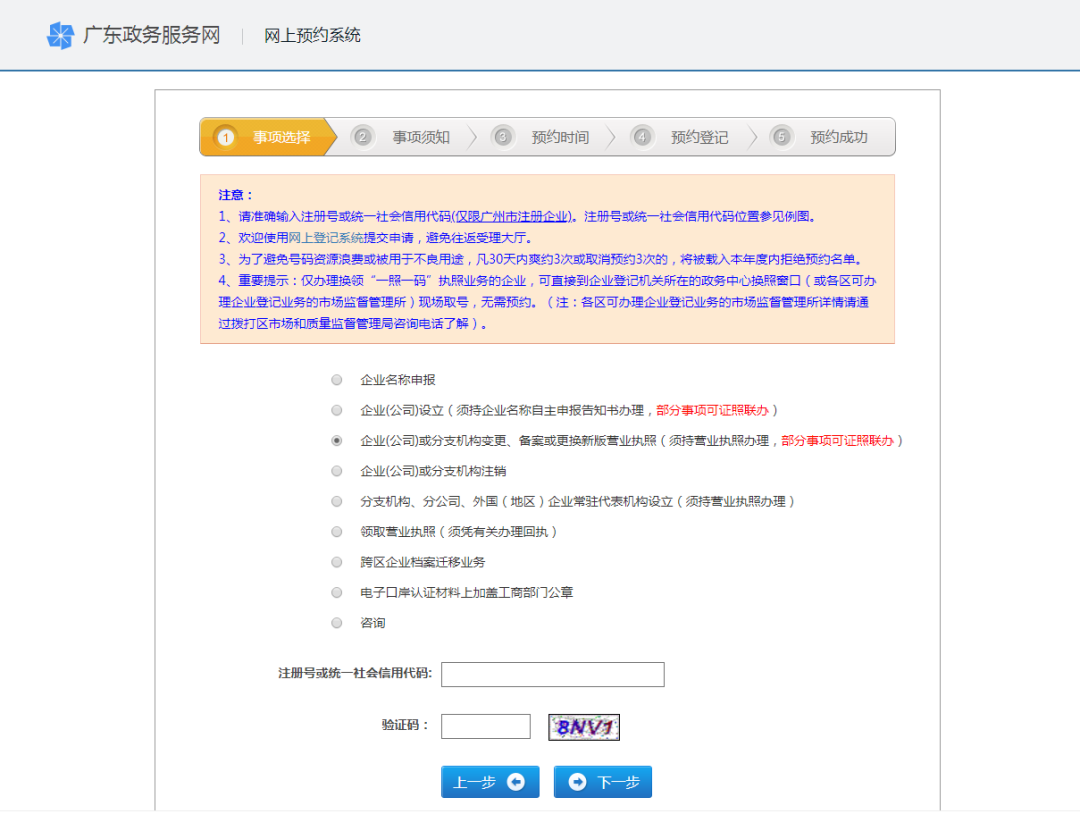
Task: Click the 企业名称申报 label text
Action: click(x=398, y=379)
